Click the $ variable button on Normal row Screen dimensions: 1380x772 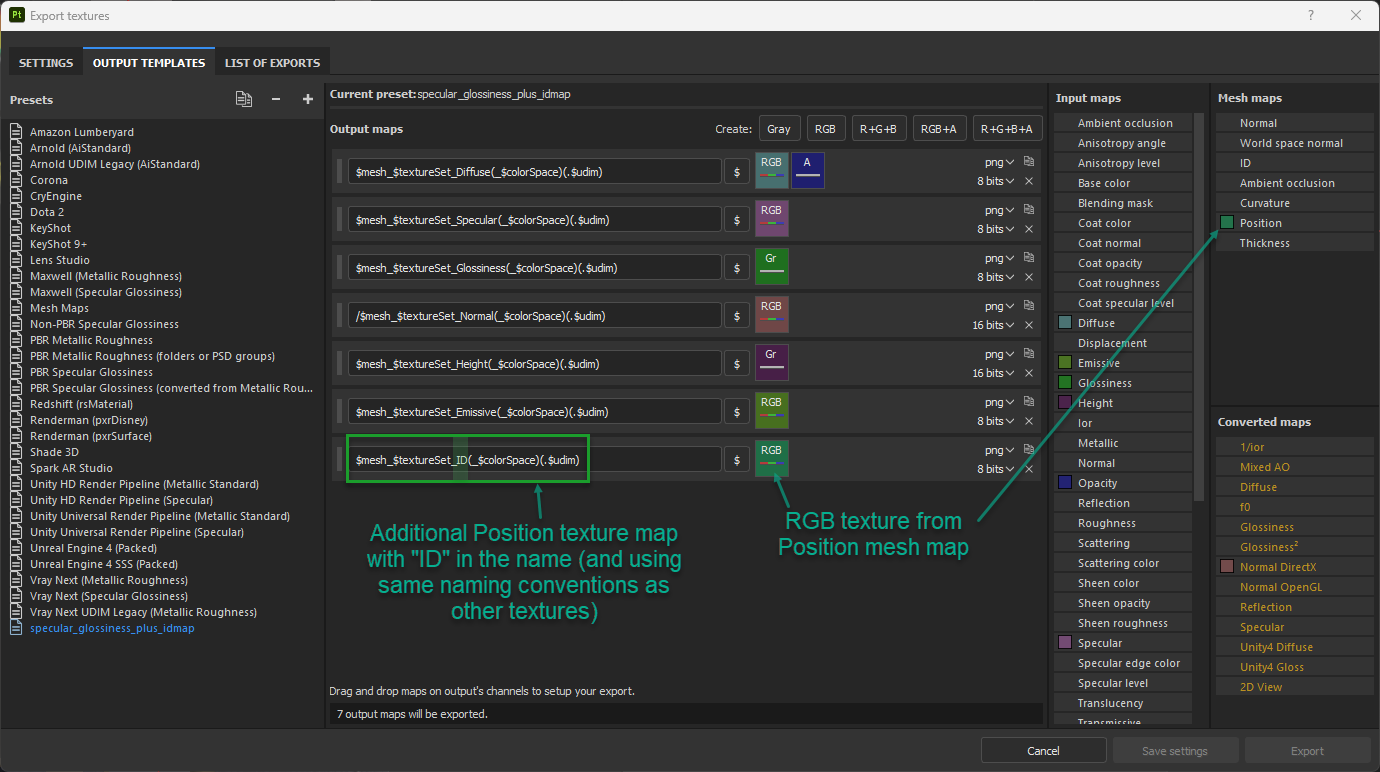coord(737,315)
